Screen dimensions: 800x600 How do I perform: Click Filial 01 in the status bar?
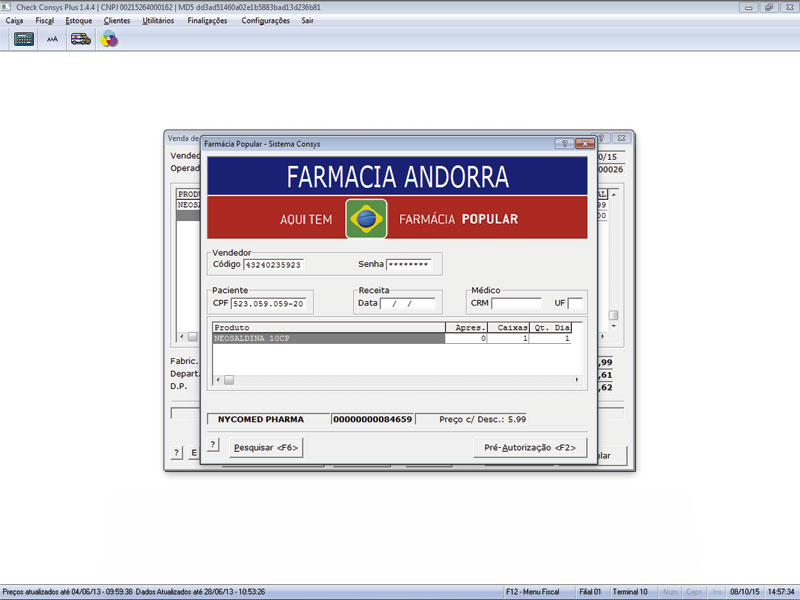[590, 592]
